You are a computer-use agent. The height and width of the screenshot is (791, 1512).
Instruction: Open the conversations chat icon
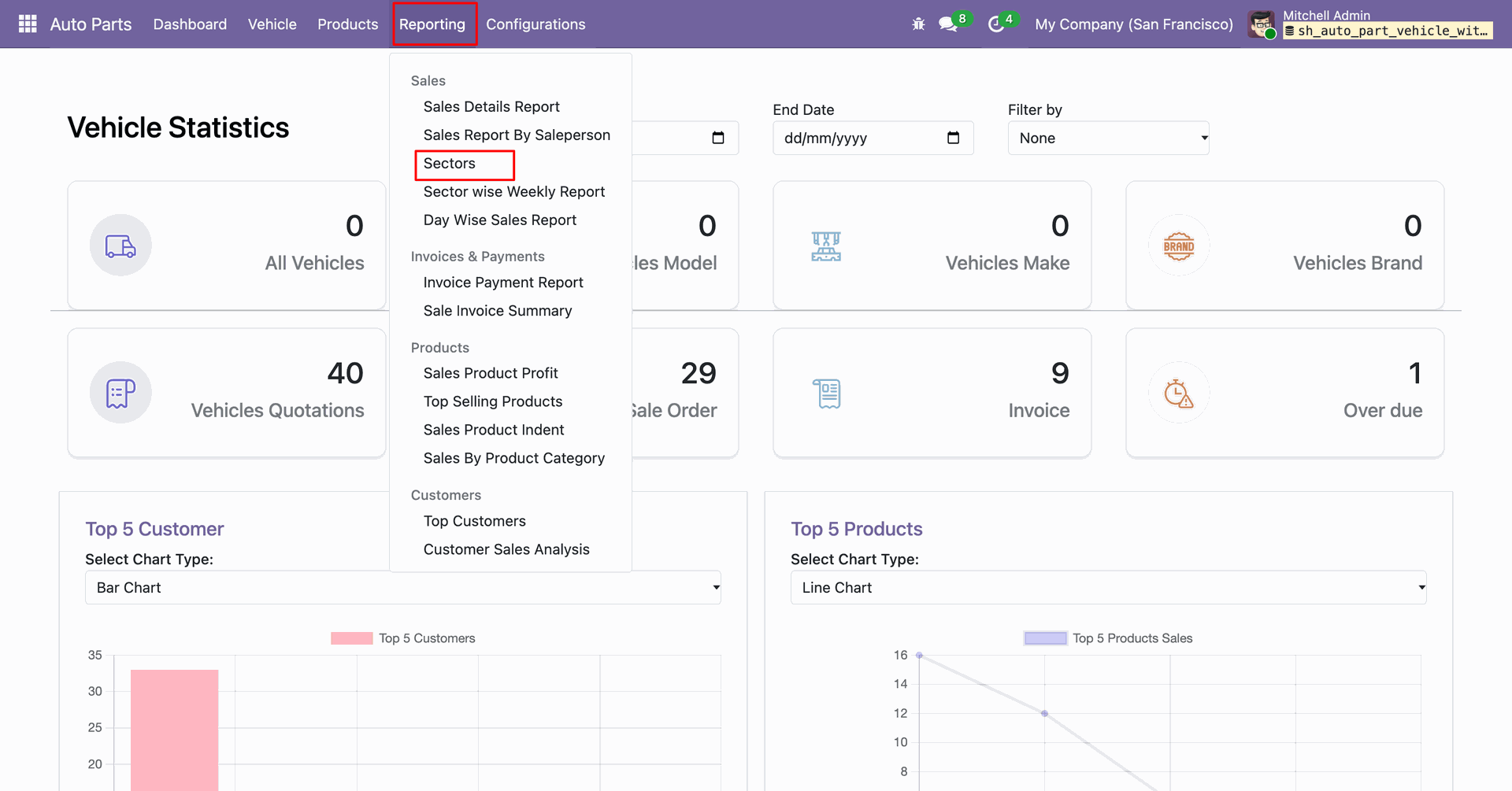(x=948, y=24)
